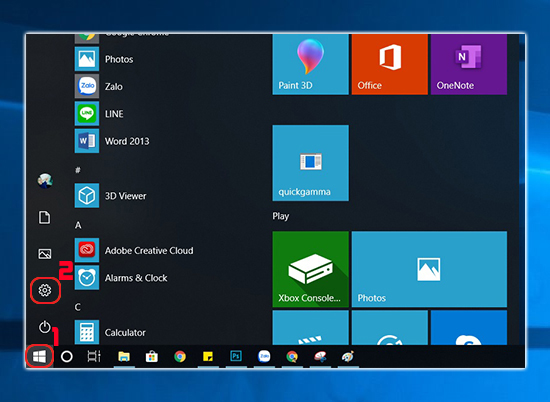Click the Cortana circle on taskbar
Screen dimensions: 550x402
[x=67, y=357]
